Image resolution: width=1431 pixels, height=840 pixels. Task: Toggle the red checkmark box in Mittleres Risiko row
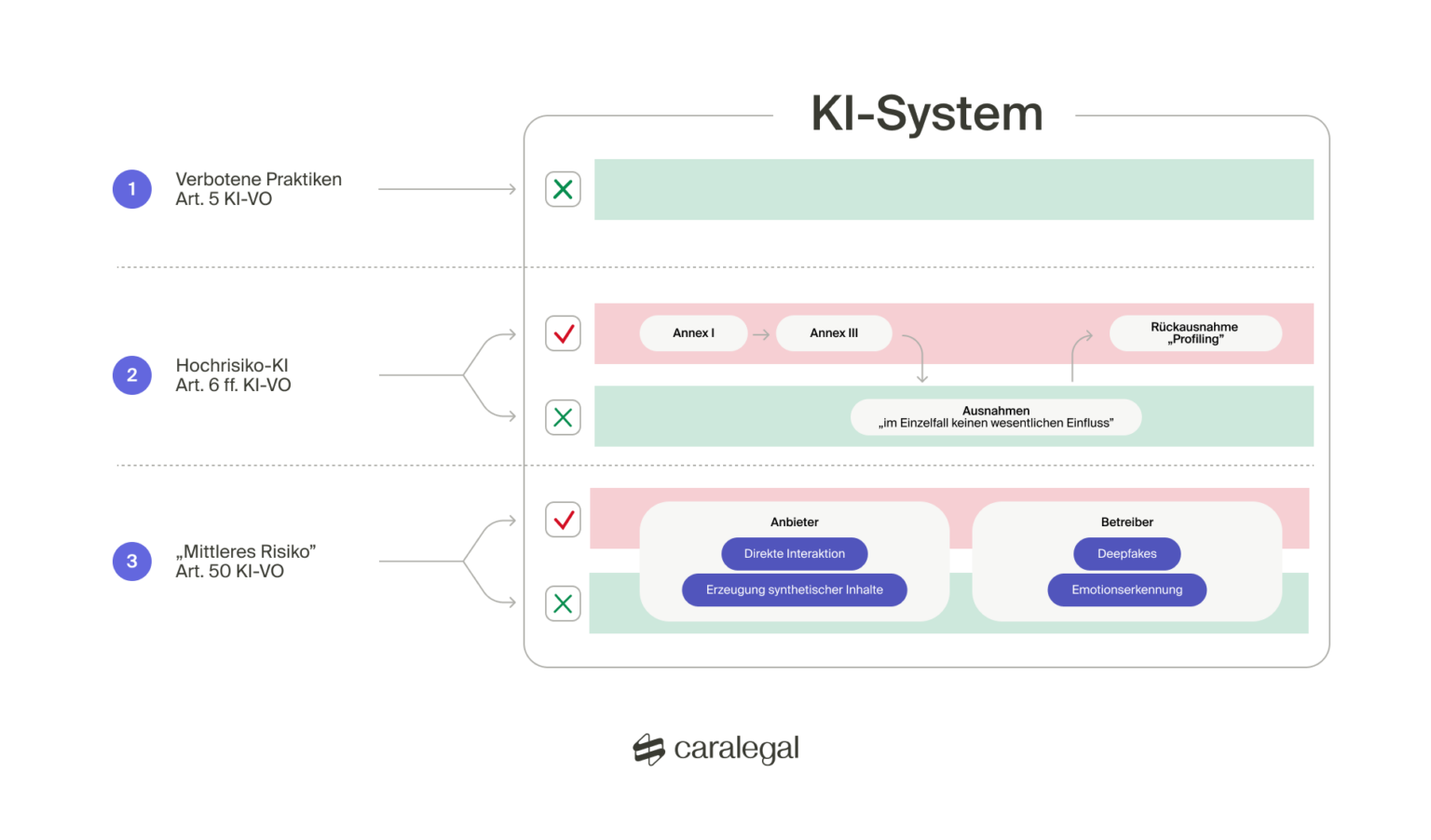(563, 520)
